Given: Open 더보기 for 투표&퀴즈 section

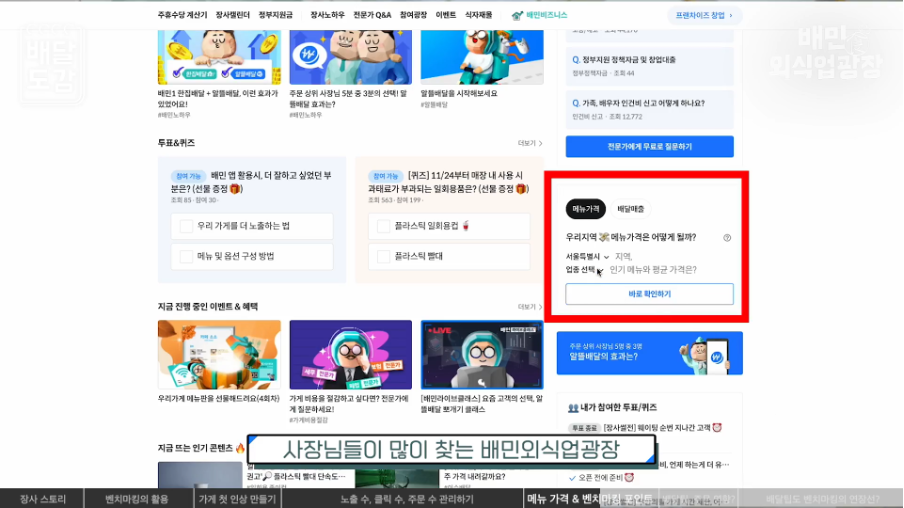Looking at the screenshot, I should click(x=530, y=143).
